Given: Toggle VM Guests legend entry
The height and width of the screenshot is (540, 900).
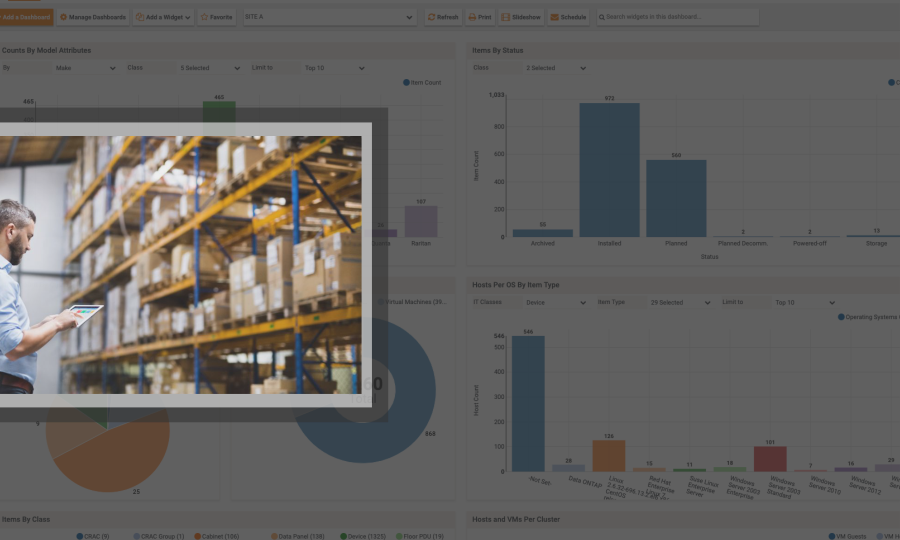Looking at the screenshot, I should point(848,536).
